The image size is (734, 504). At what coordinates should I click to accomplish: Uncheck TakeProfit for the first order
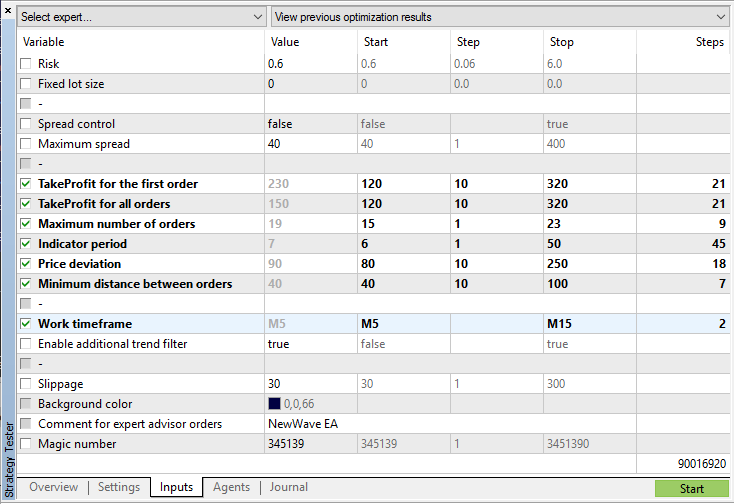[26, 183]
